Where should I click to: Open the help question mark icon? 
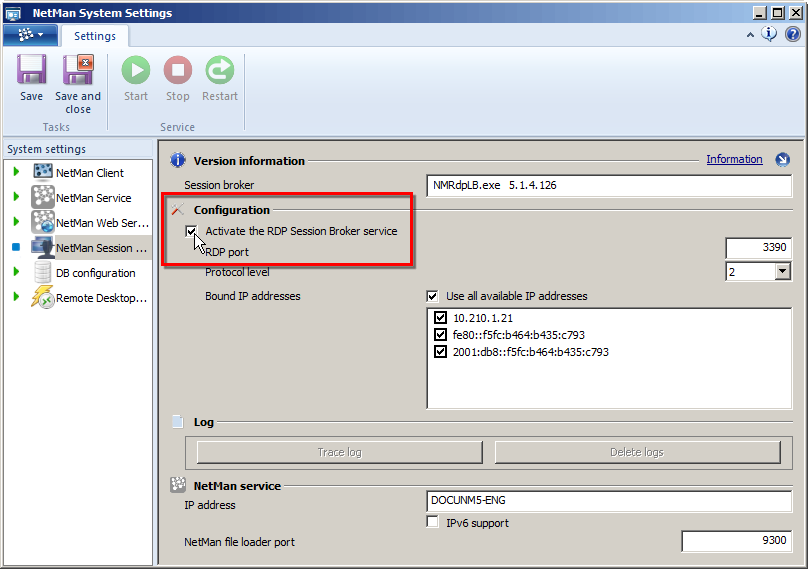pyautogui.click(x=792, y=34)
